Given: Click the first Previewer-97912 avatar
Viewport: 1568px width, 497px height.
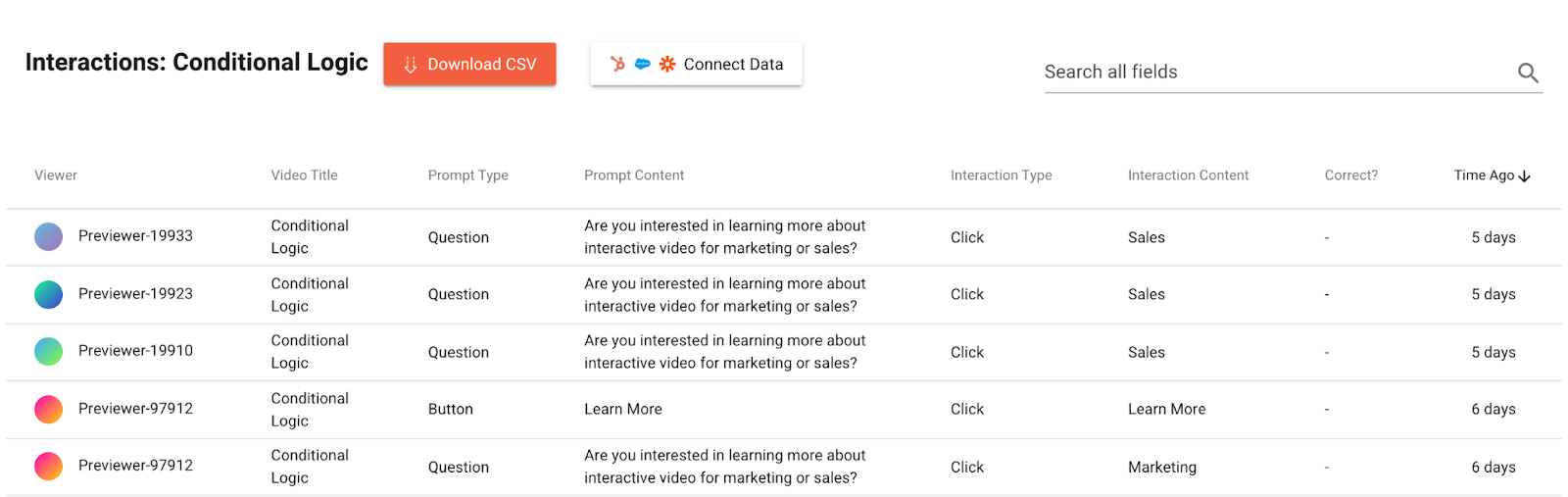Looking at the screenshot, I should (x=49, y=409).
